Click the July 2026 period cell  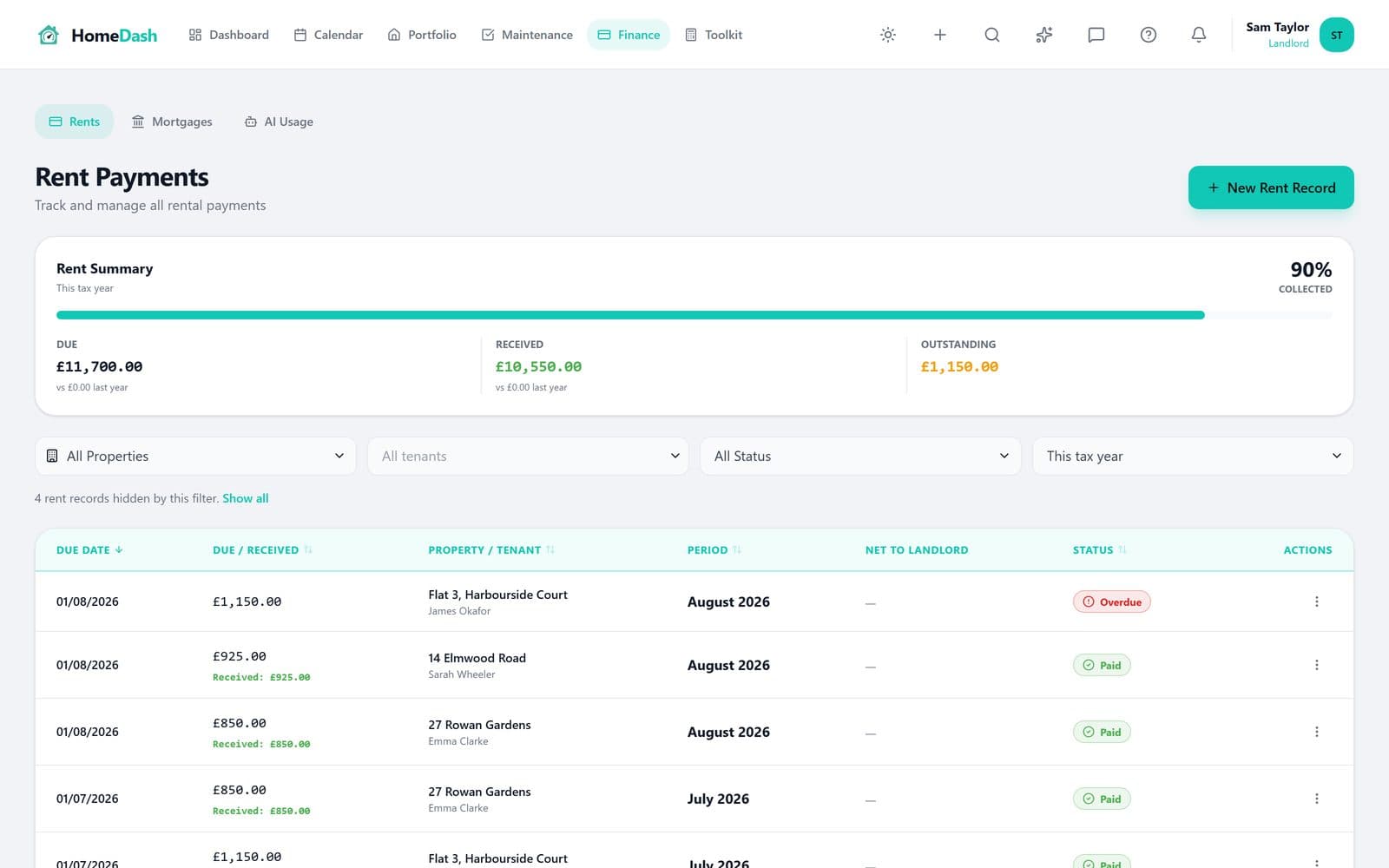718,799
